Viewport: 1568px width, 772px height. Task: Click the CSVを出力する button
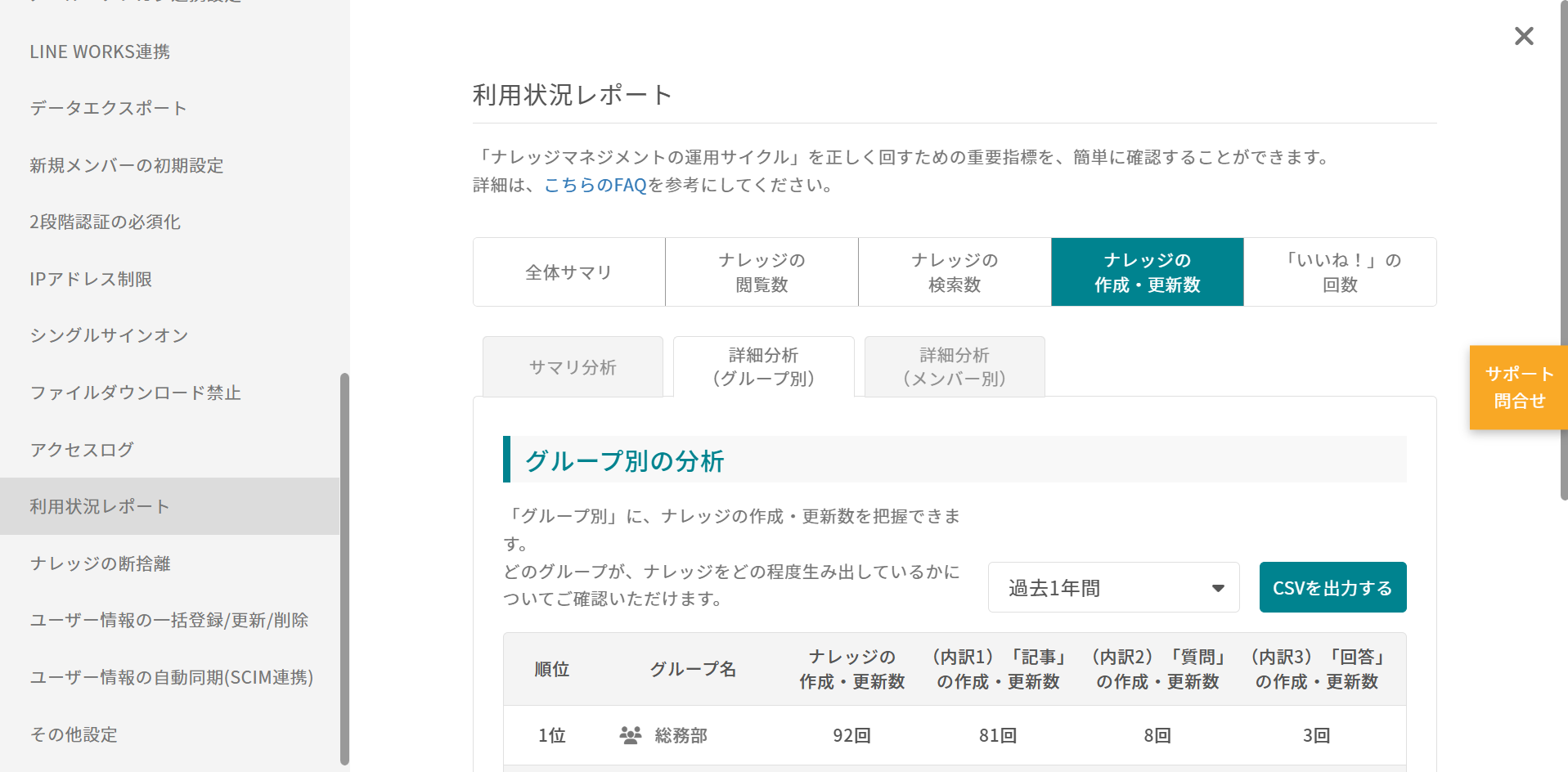[x=1332, y=587]
